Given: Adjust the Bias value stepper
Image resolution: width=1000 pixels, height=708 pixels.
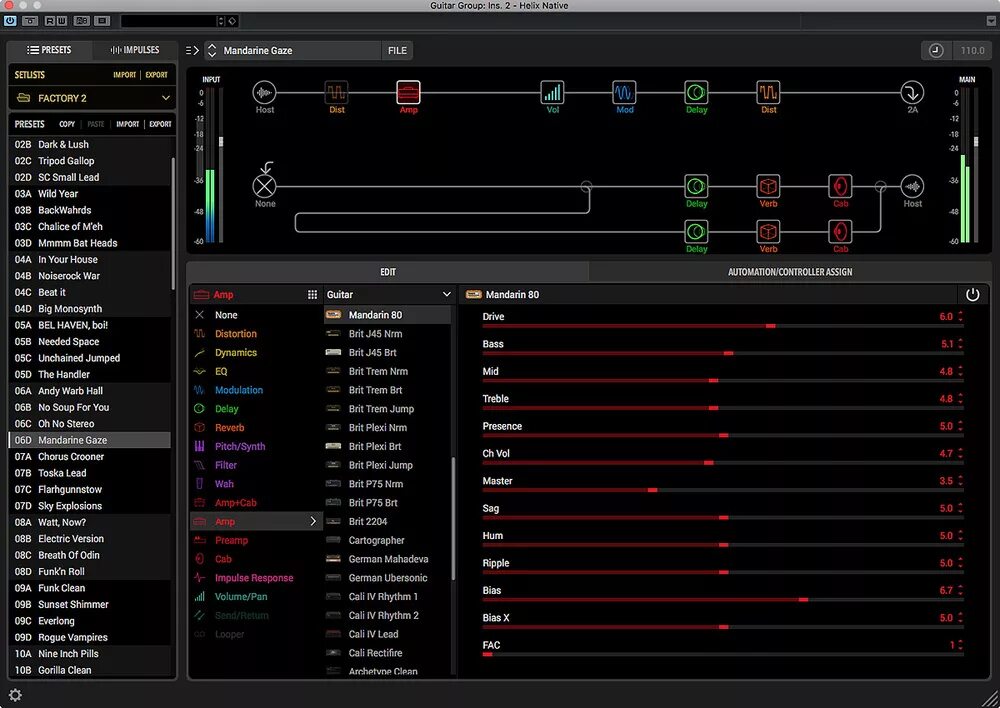Looking at the screenshot, I should [960, 591].
